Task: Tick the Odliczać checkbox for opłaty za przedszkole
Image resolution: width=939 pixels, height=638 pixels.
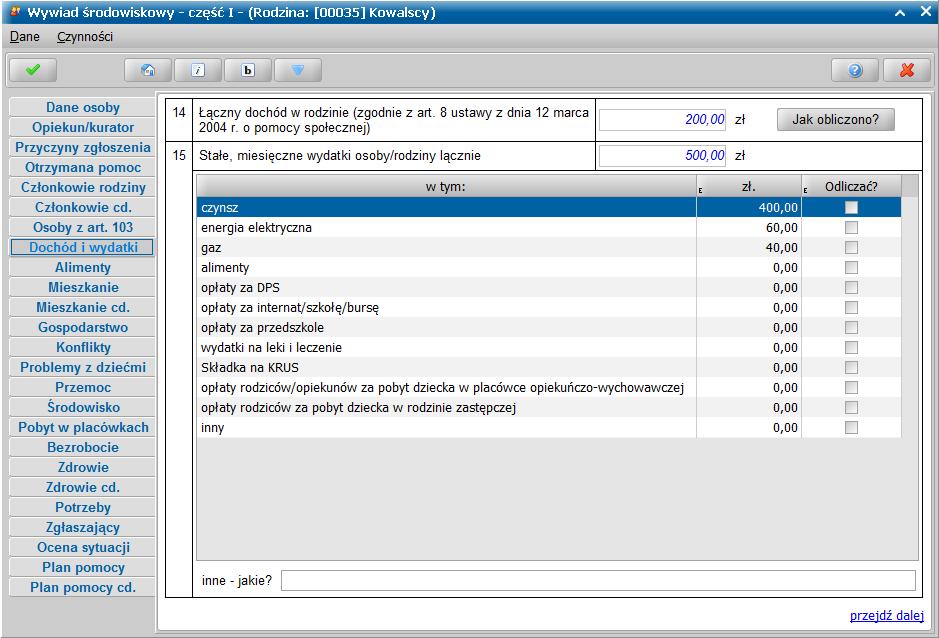Action: (x=851, y=328)
